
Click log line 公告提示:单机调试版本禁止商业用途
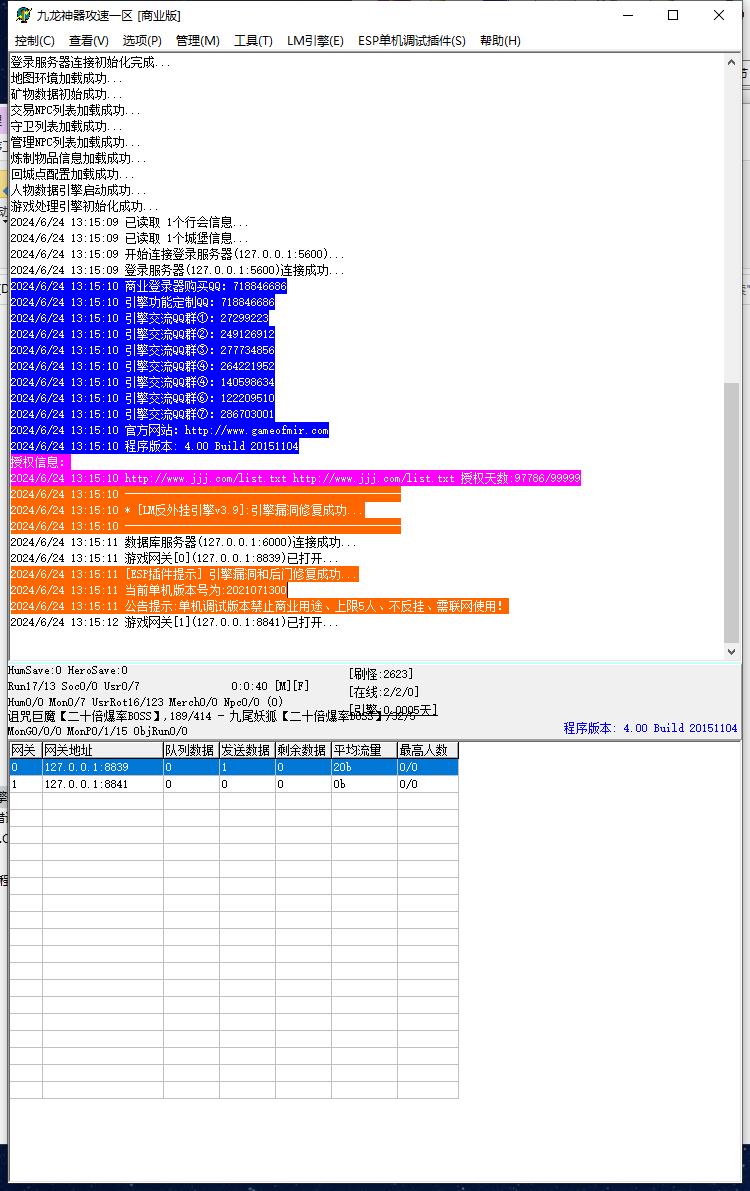tap(259, 606)
